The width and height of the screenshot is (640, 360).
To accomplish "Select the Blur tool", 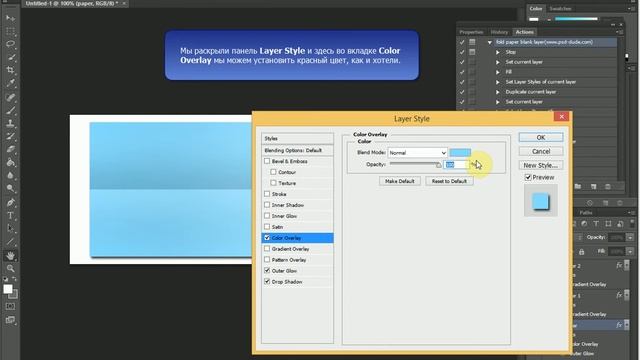I will [x=10, y=176].
